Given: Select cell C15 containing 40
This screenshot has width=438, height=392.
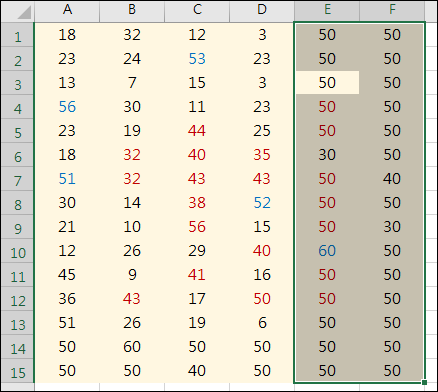Looking at the screenshot, I should pyautogui.click(x=197, y=371).
